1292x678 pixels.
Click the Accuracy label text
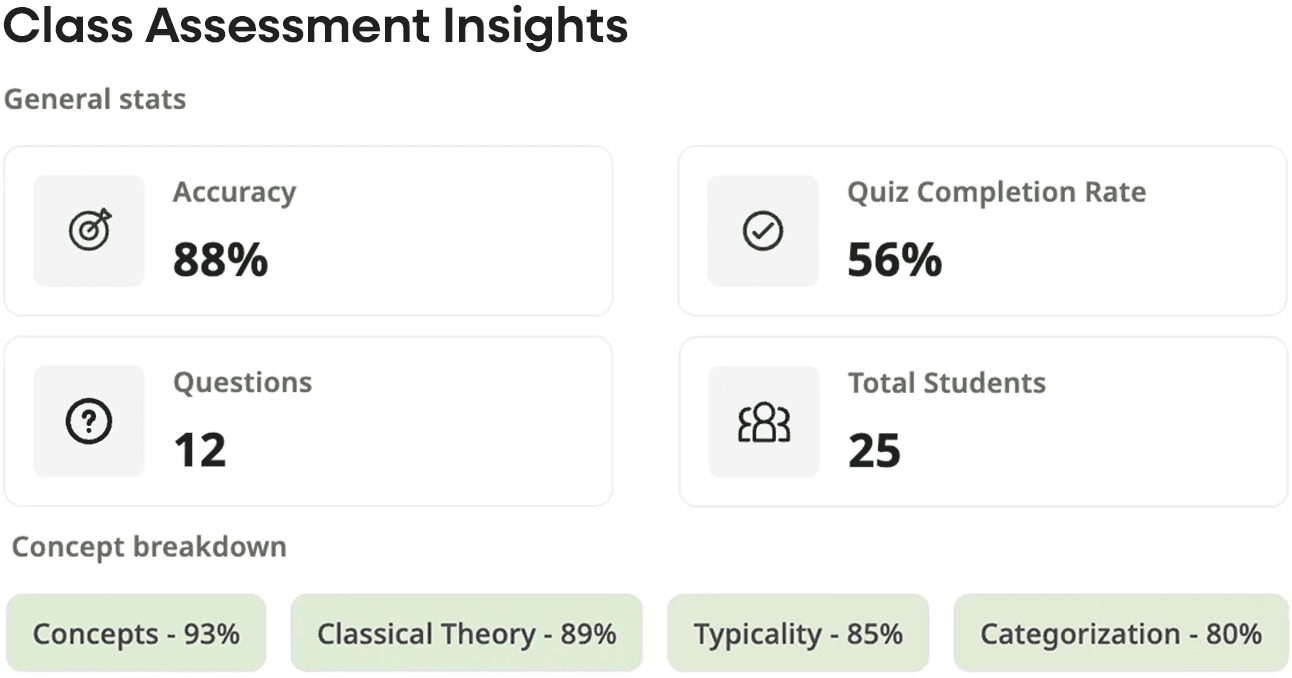pyautogui.click(x=234, y=192)
